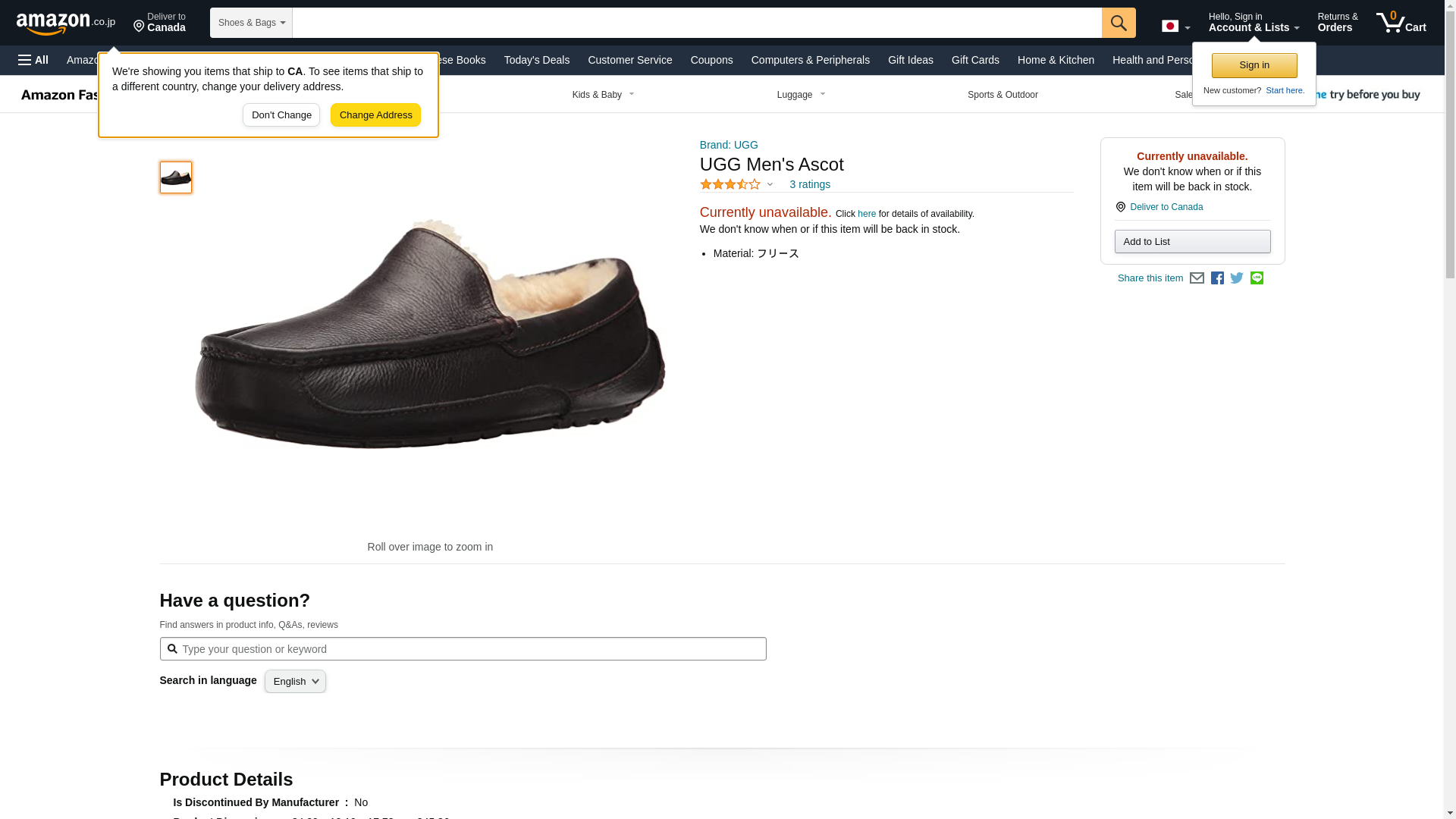Open the English search language dropdown
The image size is (1456, 819).
click(x=295, y=681)
